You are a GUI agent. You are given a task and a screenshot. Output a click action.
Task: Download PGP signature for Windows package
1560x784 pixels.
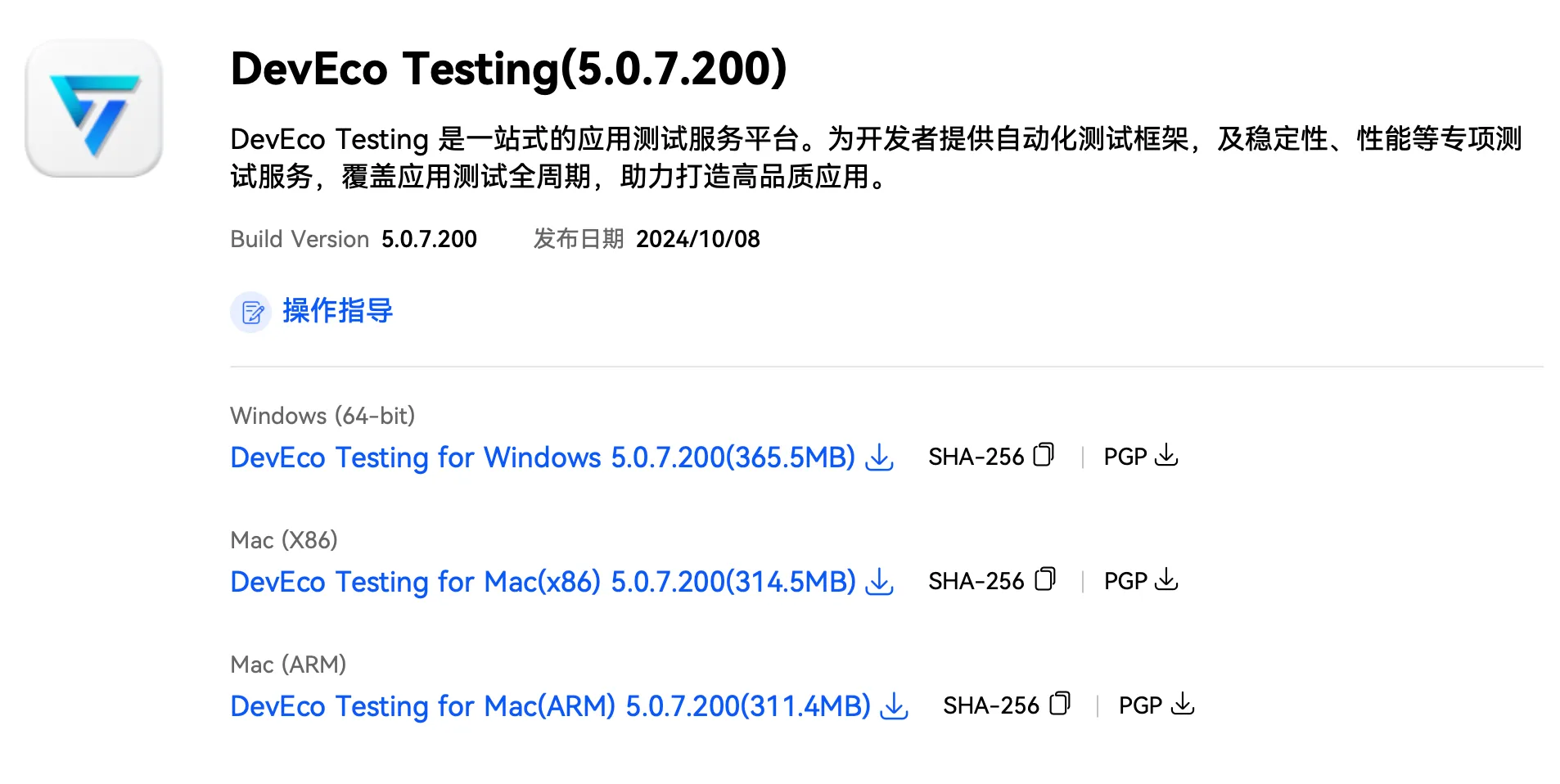pyautogui.click(x=1166, y=456)
